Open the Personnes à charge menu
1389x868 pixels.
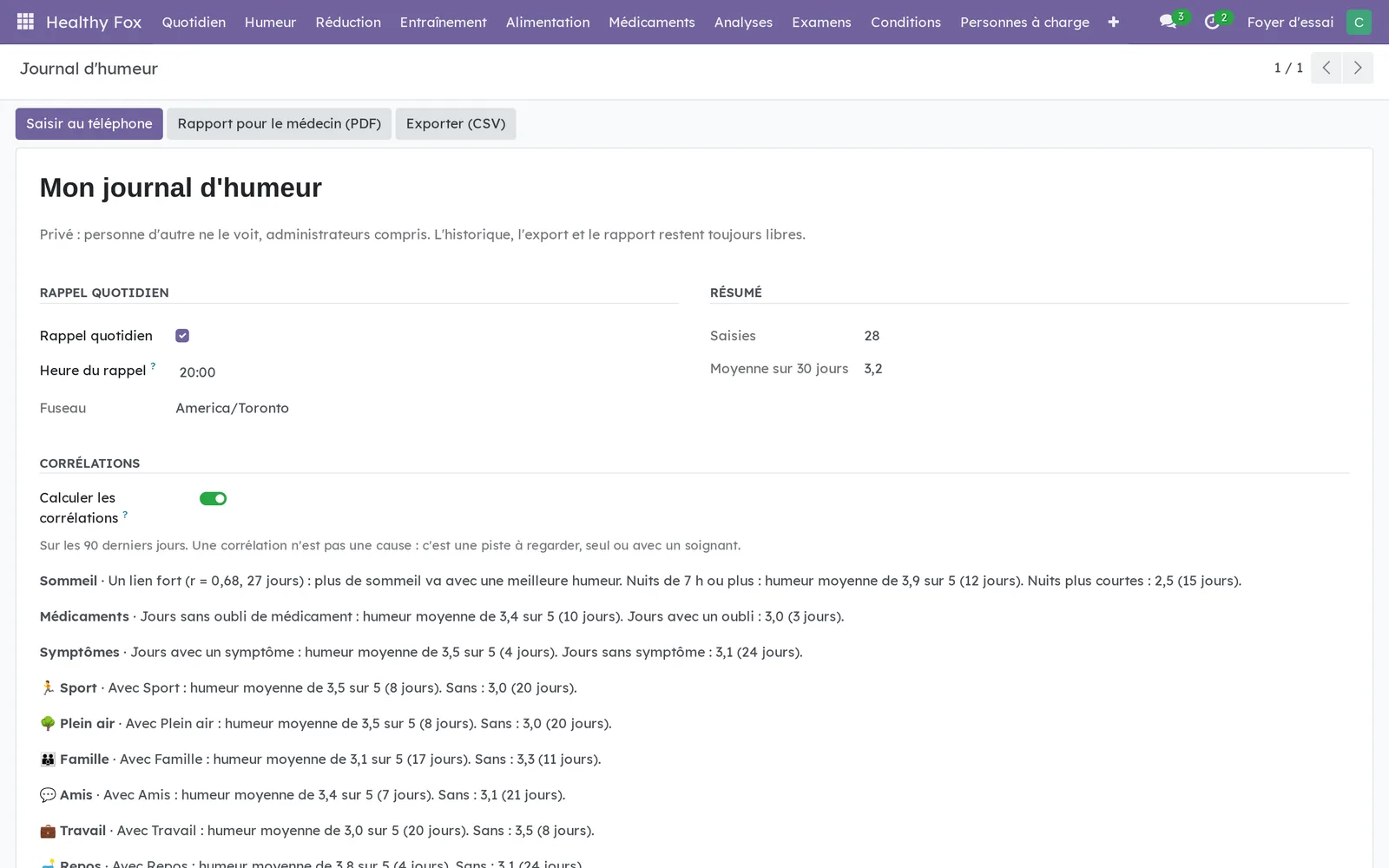[x=1024, y=22]
